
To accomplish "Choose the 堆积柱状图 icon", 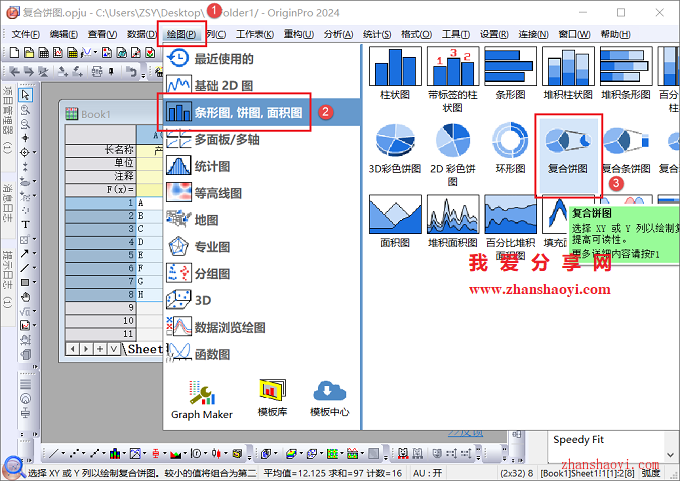I will point(568,66).
